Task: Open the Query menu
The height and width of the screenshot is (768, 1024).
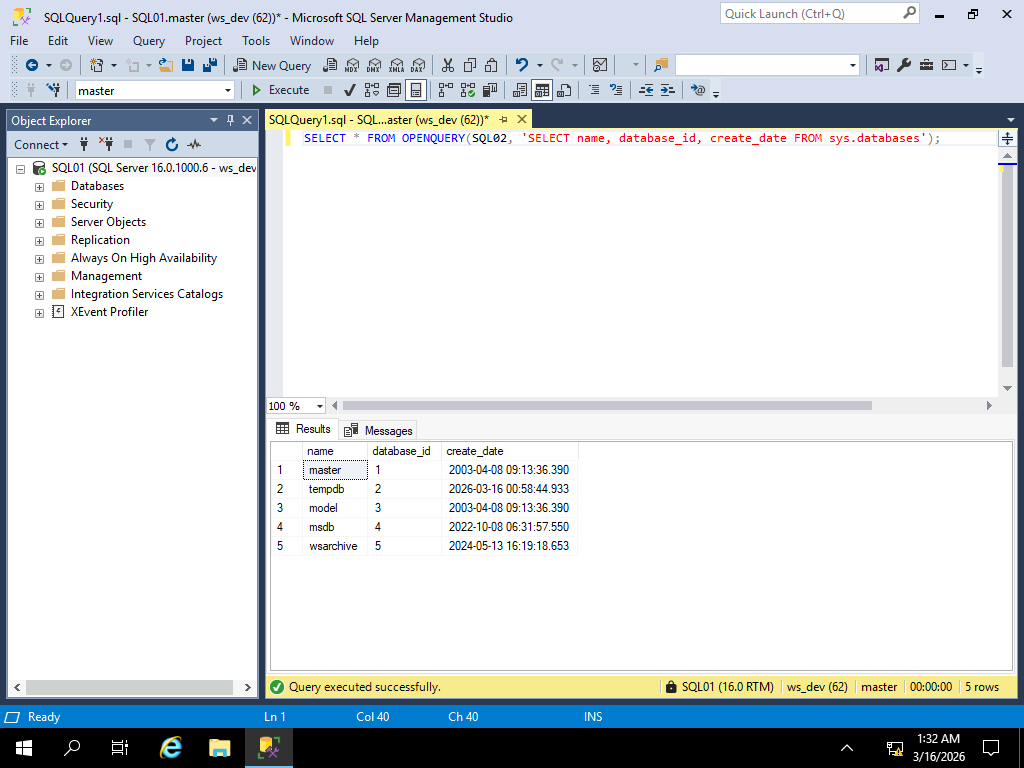Action: pyautogui.click(x=149, y=40)
